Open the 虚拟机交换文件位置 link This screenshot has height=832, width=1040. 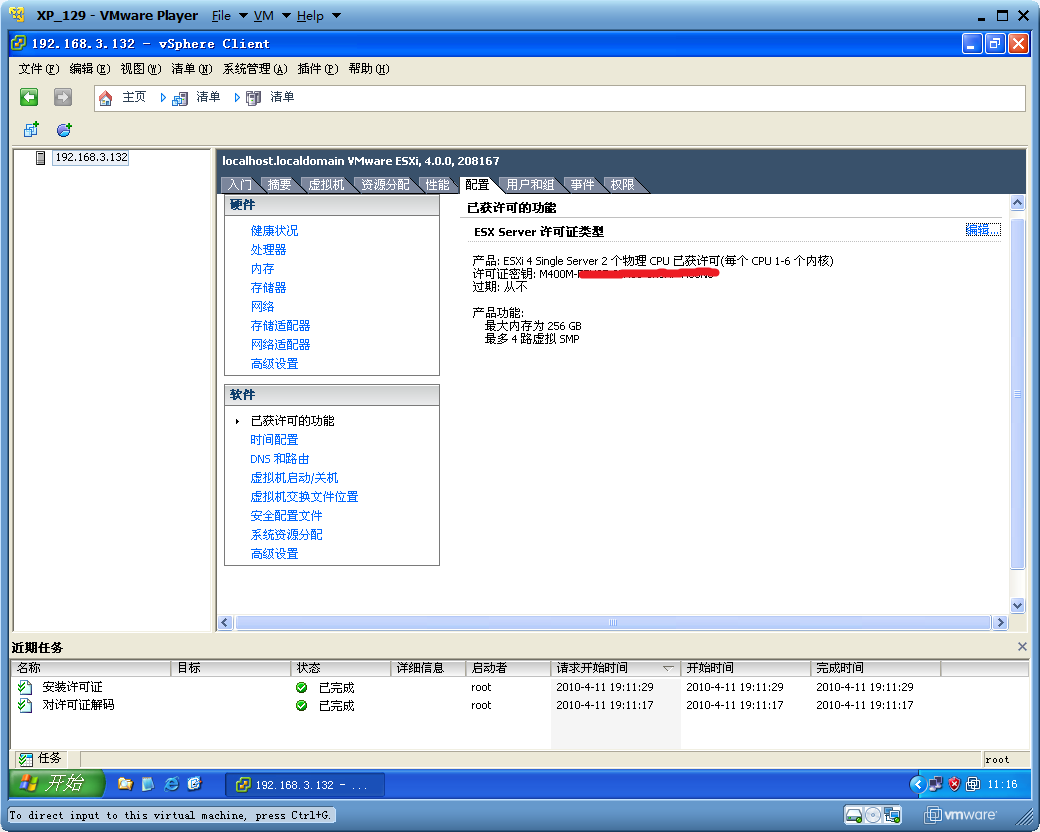(x=304, y=497)
